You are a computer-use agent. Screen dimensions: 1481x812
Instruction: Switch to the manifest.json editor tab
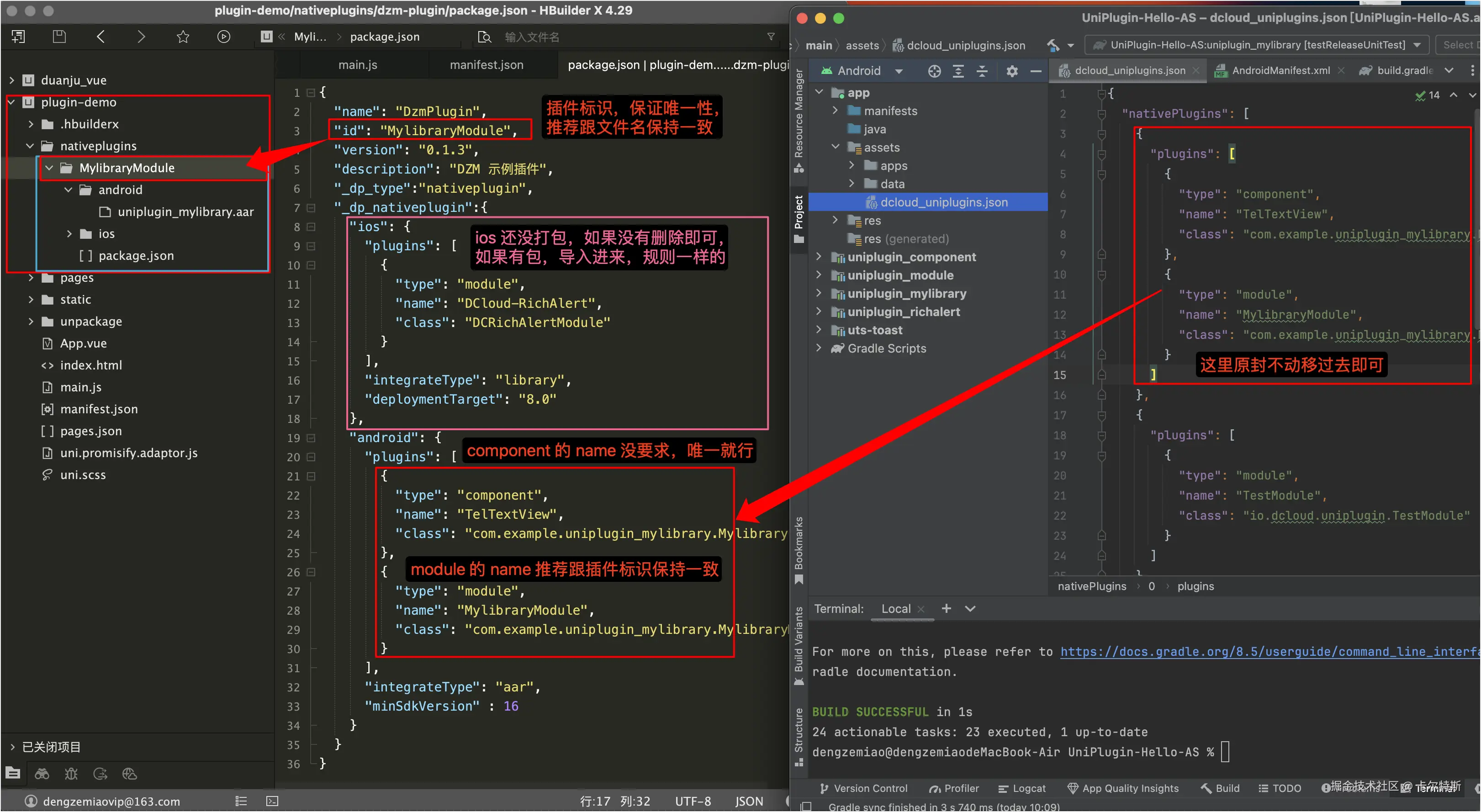[487, 65]
